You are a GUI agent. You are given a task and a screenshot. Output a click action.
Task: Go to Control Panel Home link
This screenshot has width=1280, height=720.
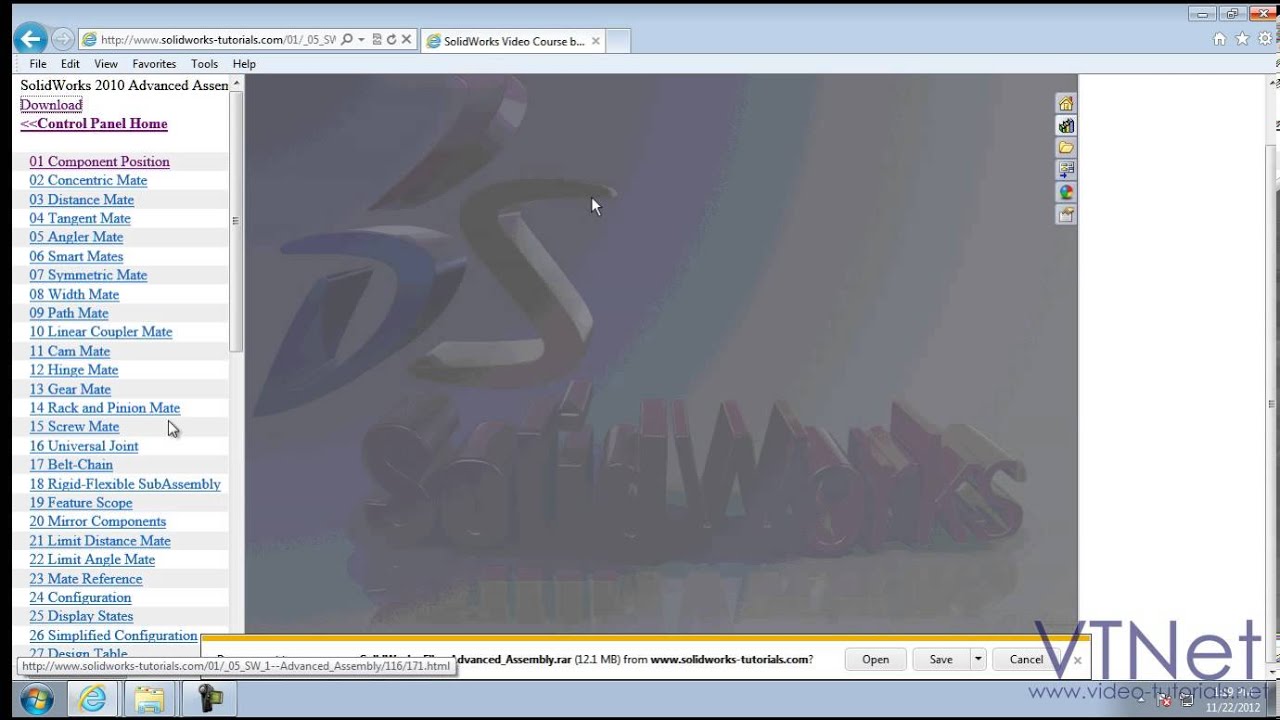coord(94,124)
